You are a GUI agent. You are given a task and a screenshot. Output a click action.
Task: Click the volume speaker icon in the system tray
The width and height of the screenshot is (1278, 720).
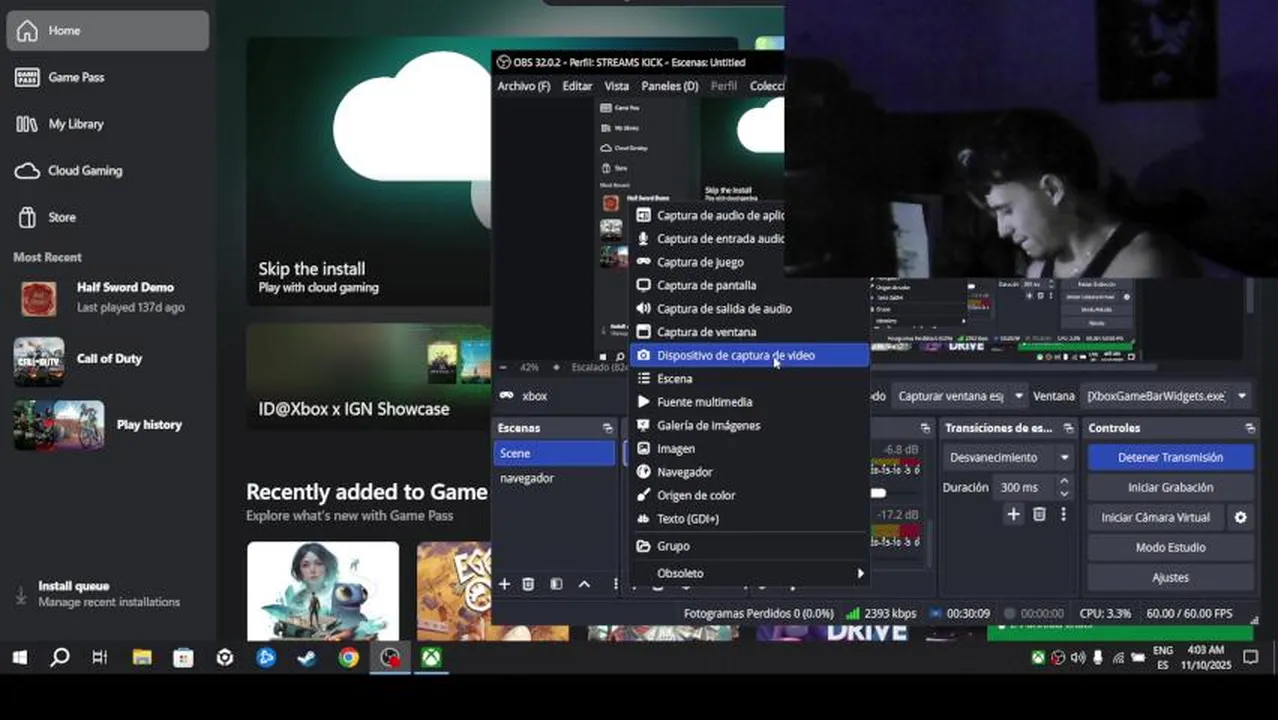point(1077,657)
